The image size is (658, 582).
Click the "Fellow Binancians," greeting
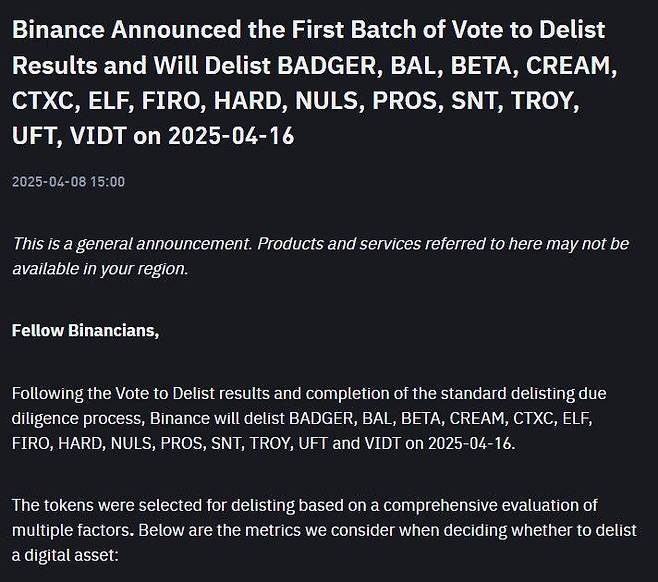tap(85, 331)
